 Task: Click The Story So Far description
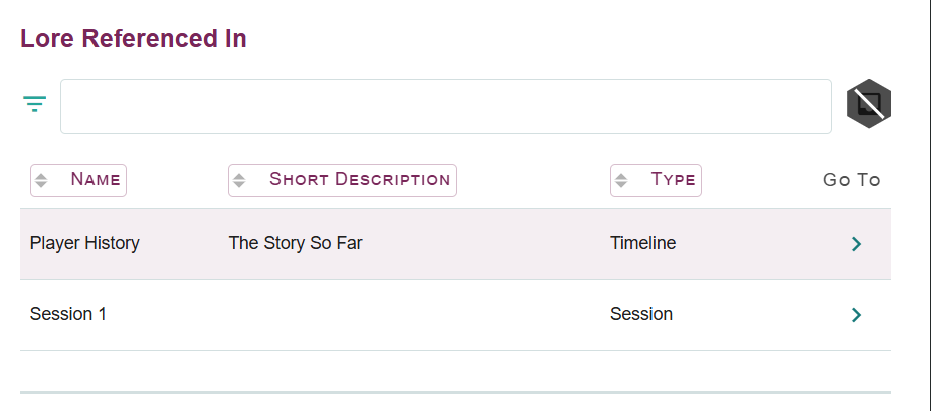[x=295, y=243]
